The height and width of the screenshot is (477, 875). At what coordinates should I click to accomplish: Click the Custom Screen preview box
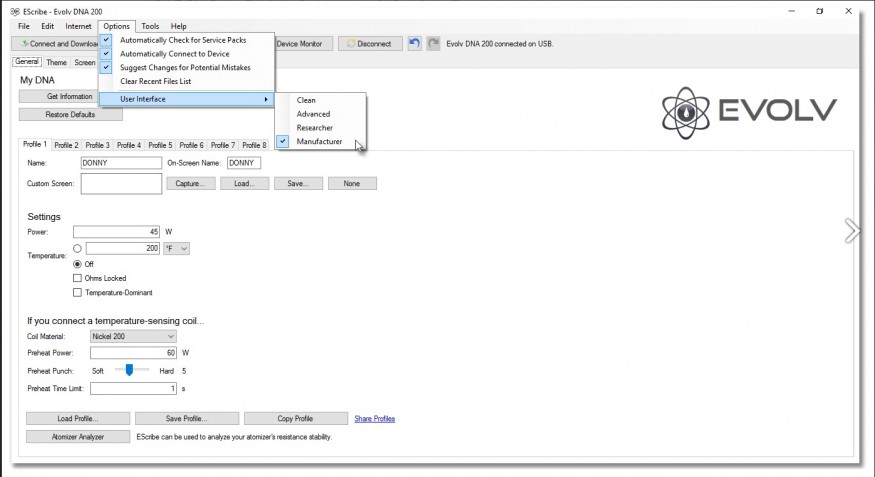(x=121, y=184)
